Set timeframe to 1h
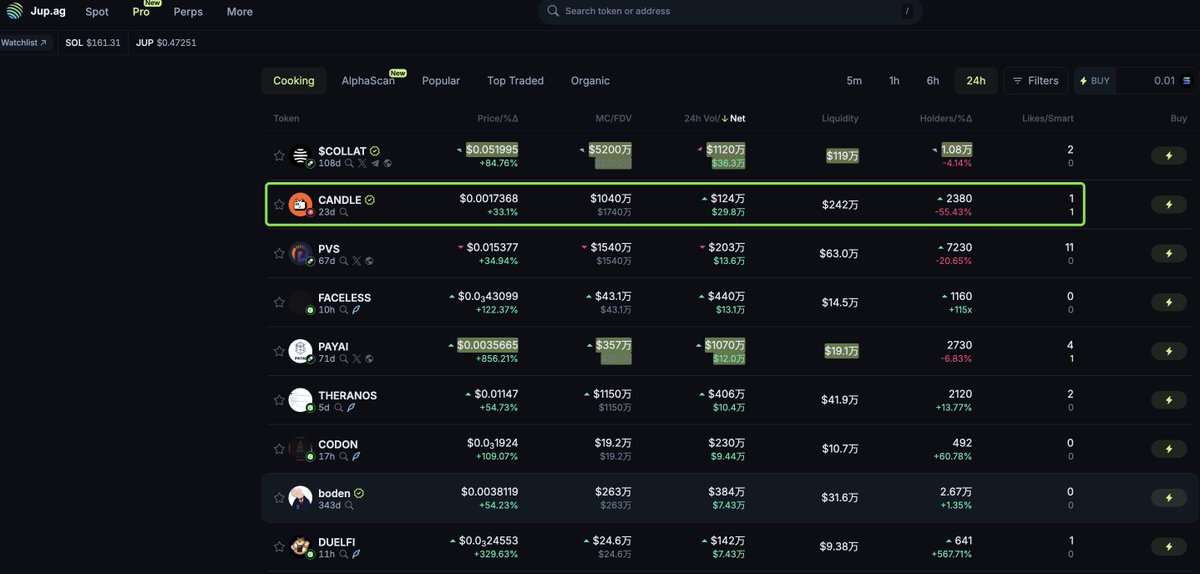This screenshot has width=1200, height=574. tap(894, 81)
